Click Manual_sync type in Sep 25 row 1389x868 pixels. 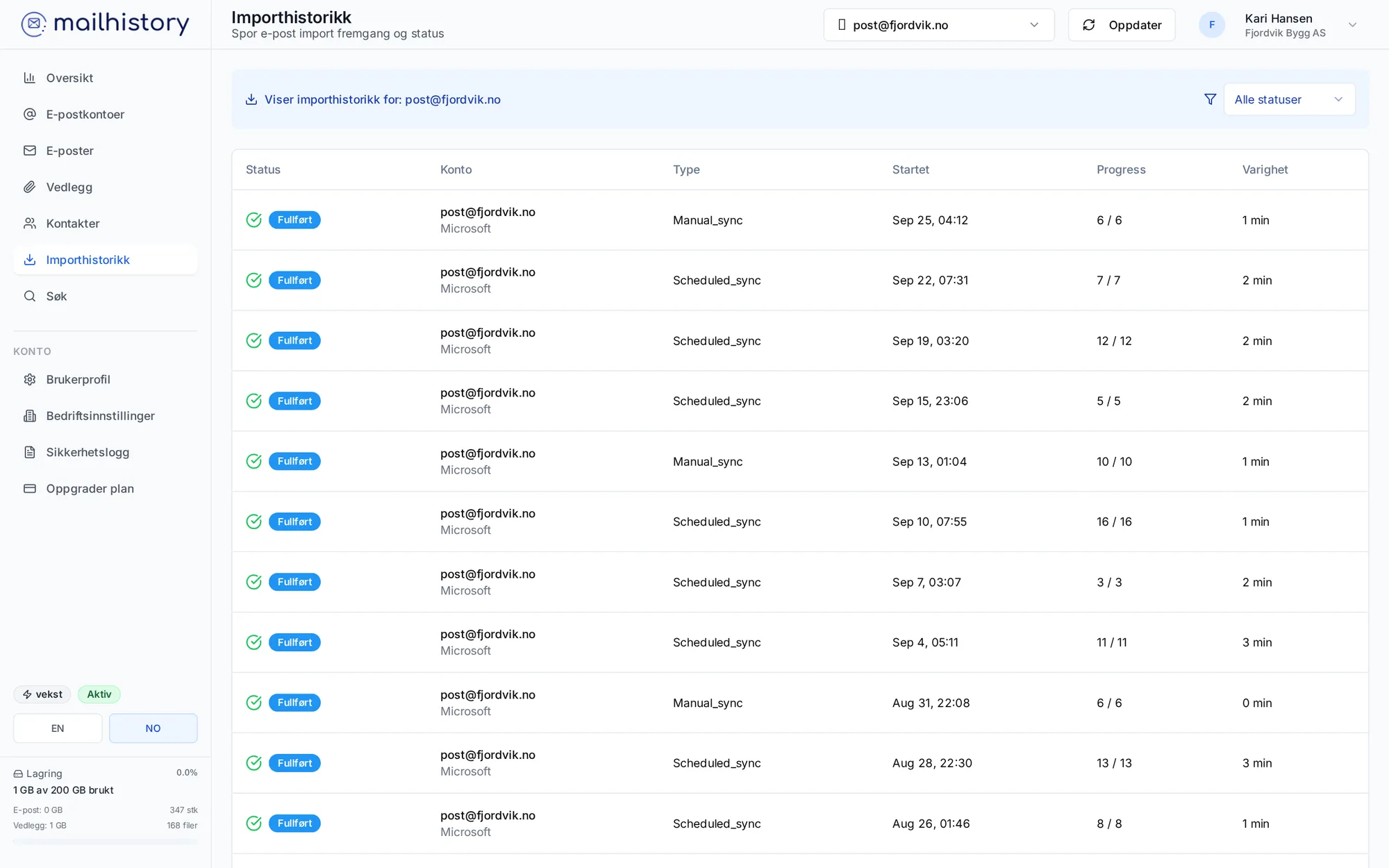708,220
